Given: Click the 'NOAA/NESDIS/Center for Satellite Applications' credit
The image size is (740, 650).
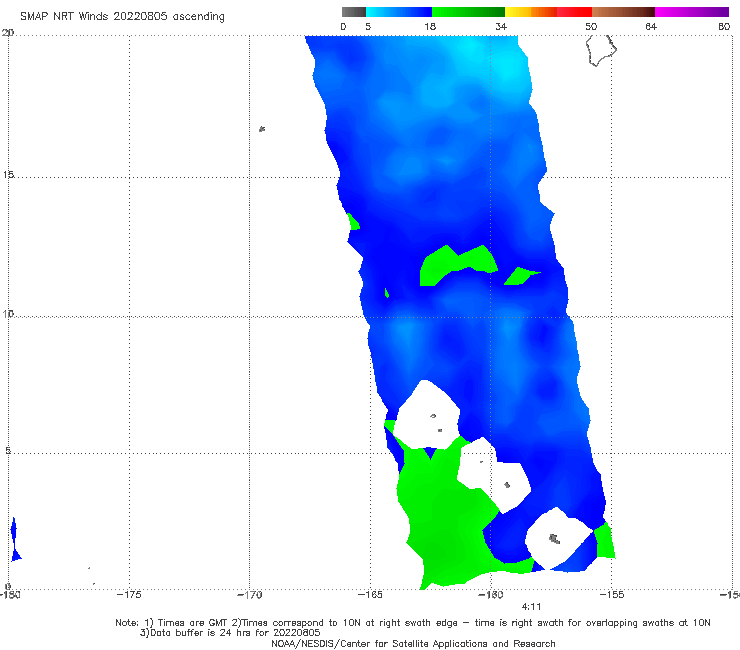Looking at the screenshot, I should click(413, 644).
